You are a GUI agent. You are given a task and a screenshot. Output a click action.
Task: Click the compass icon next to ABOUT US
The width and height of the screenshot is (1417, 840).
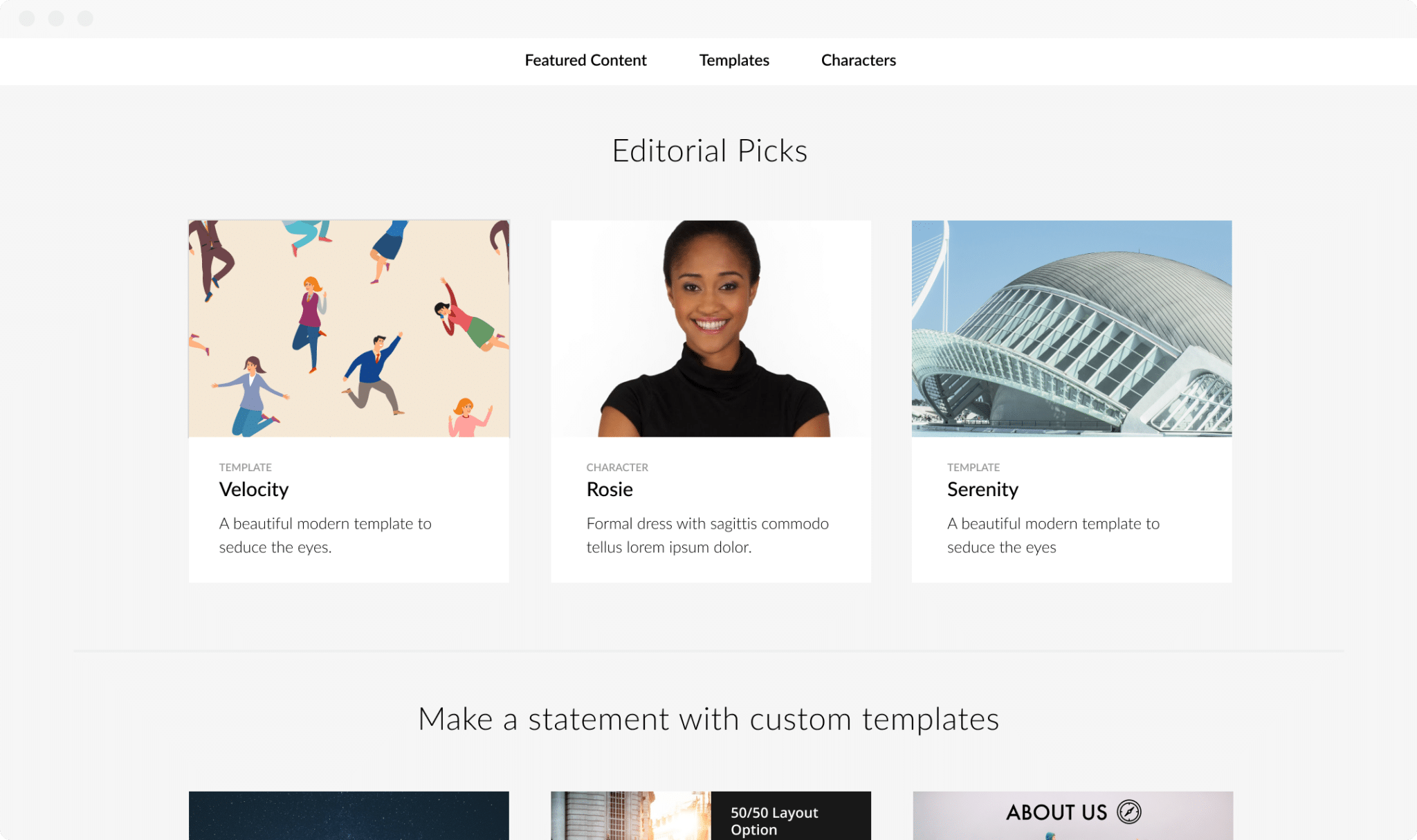pyautogui.click(x=1129, y=813)
